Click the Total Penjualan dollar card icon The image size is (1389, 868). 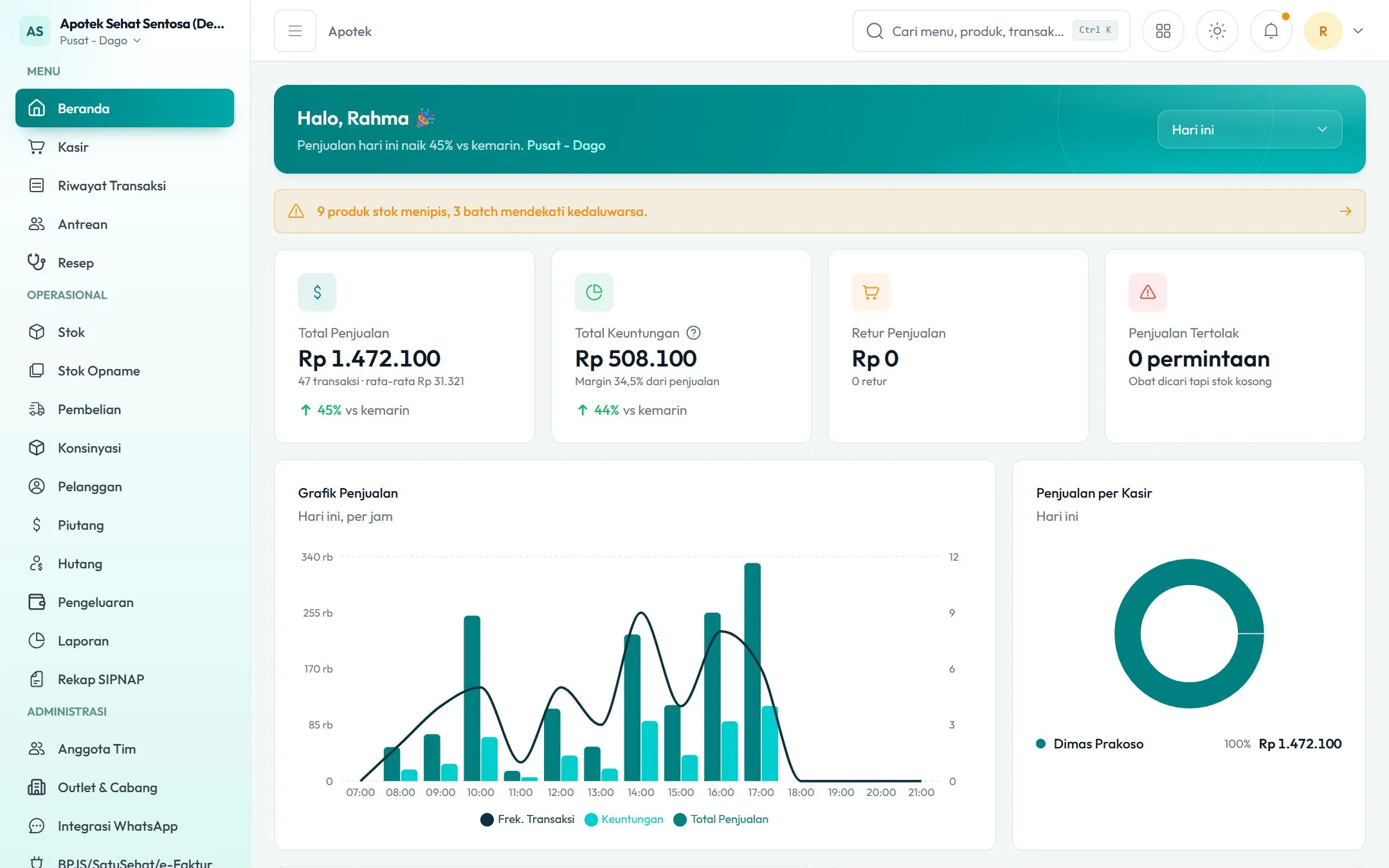click(317, 293)
